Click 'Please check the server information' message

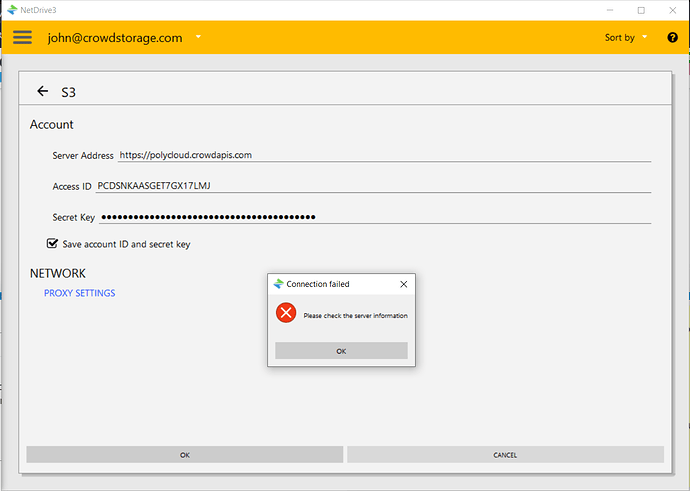pos(356,315)
